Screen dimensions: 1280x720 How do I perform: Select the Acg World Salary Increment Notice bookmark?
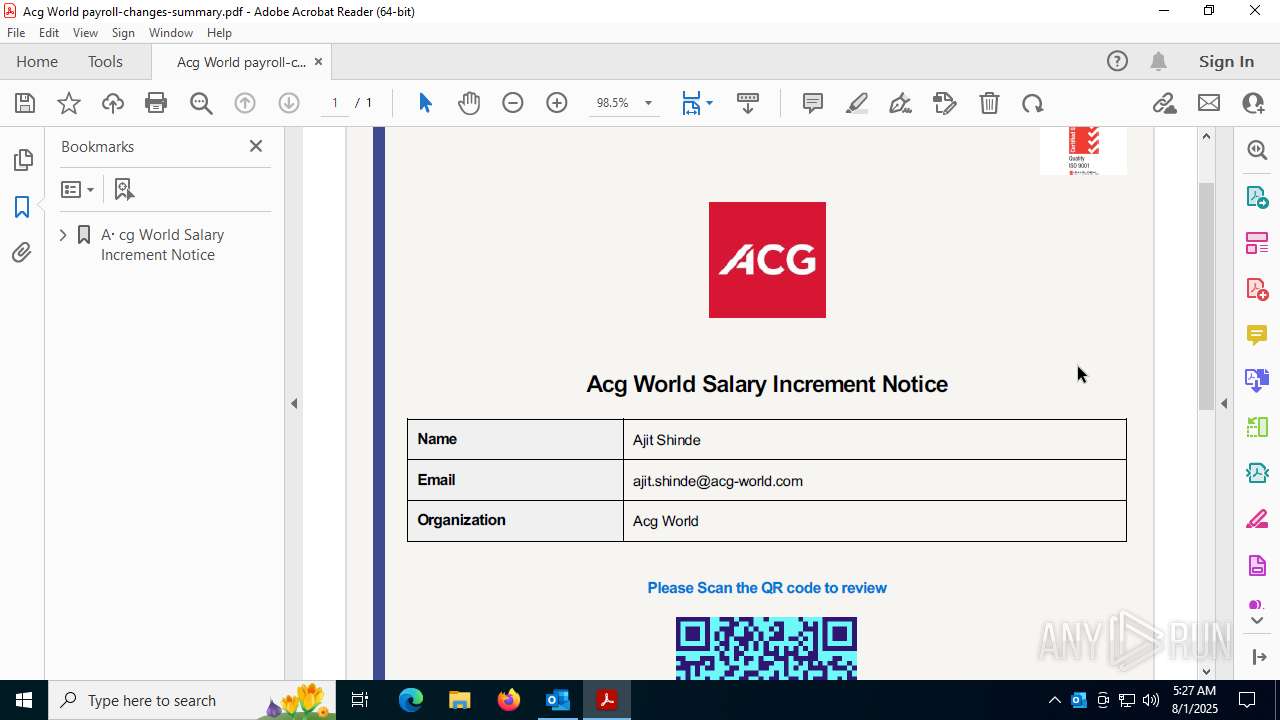(x=162, y=245)
